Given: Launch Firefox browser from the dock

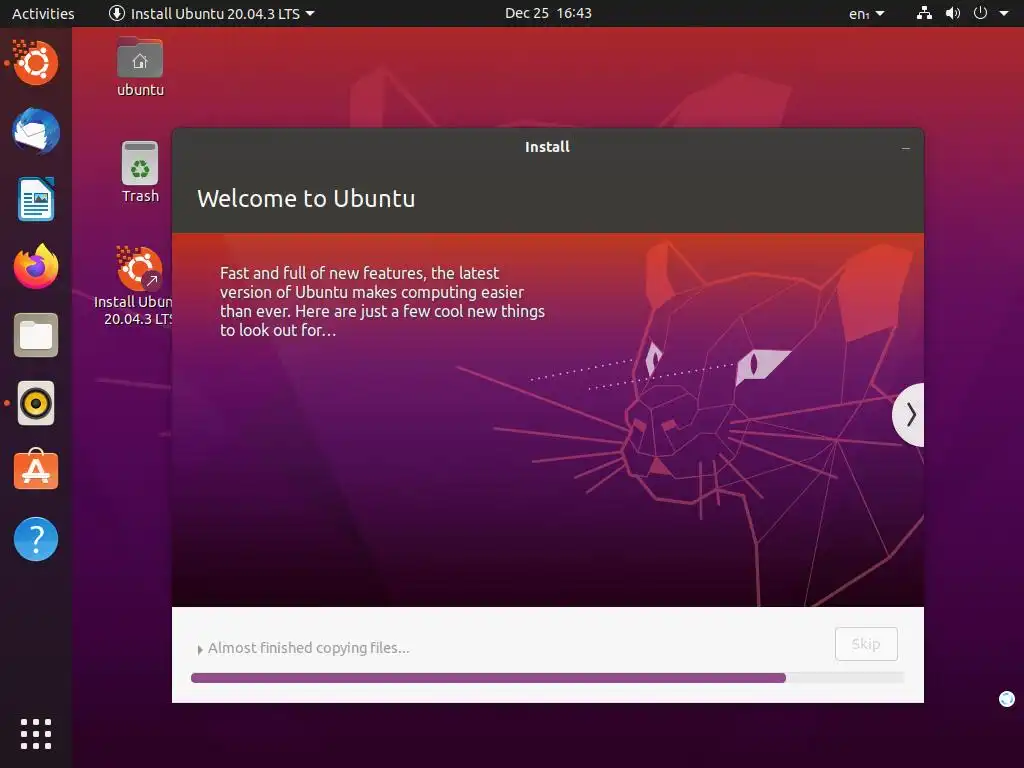Looking at the screenshot, I should (36, 266).
